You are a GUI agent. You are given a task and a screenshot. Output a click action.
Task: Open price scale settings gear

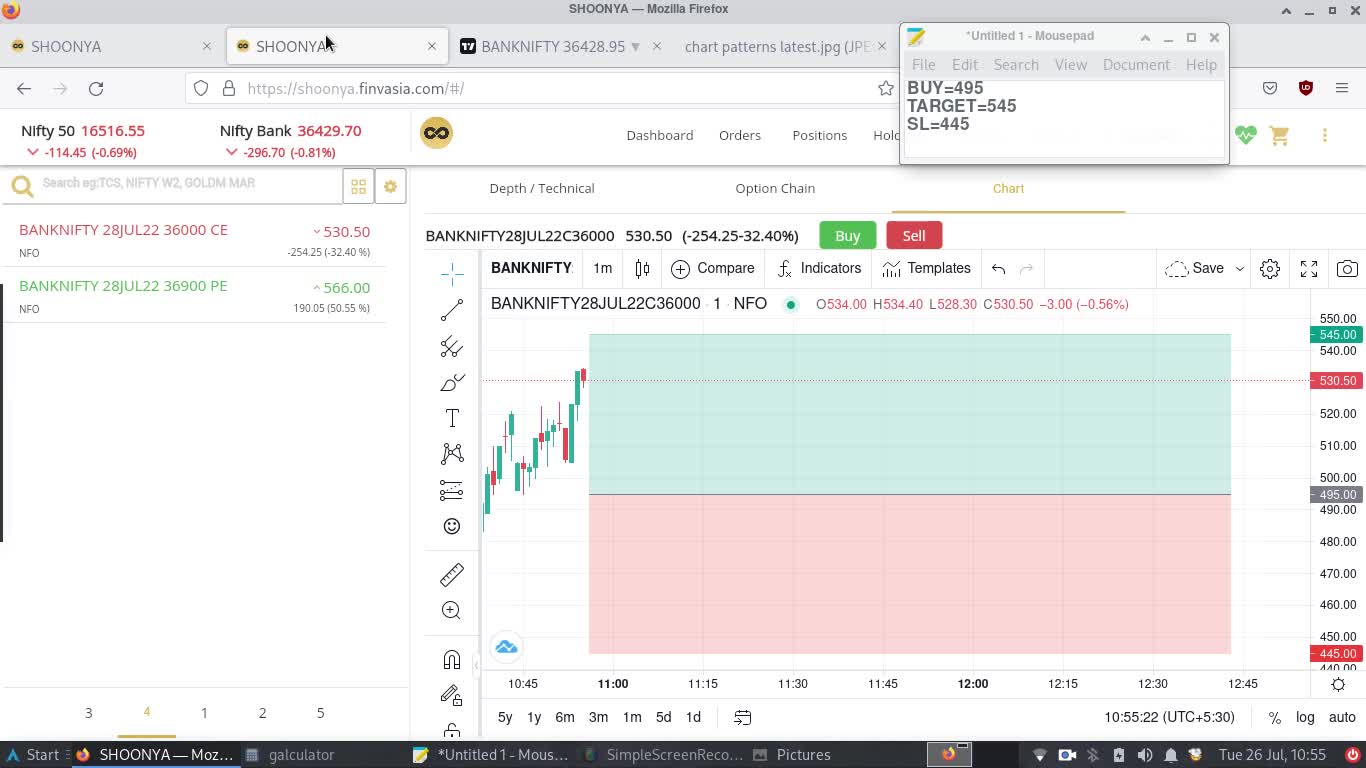point(1338,684)
